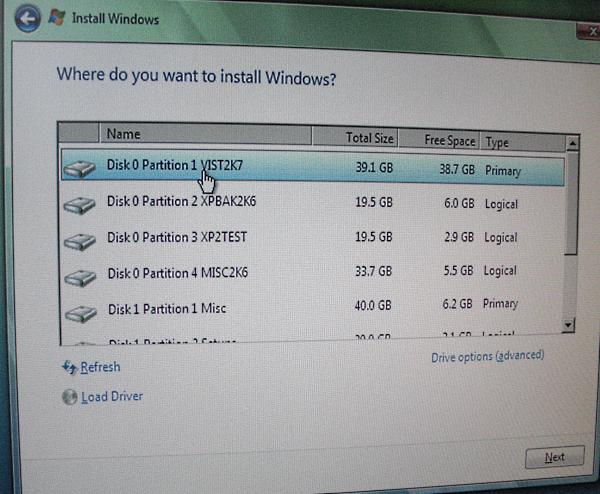Click the 19.5 GB size of XP2TEST row
This screenshot has height=494, width=600.
point(373,237)
